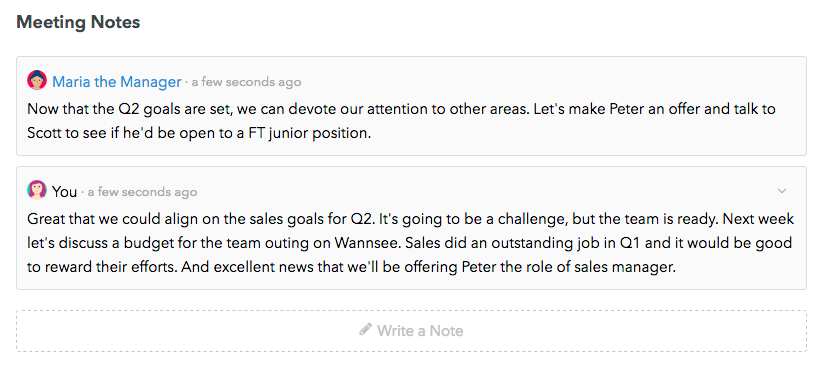Viewport: 826px width, 370px height.
Task: Click the line mentioning team outing on Wannsee
Action: click(409, 243)
